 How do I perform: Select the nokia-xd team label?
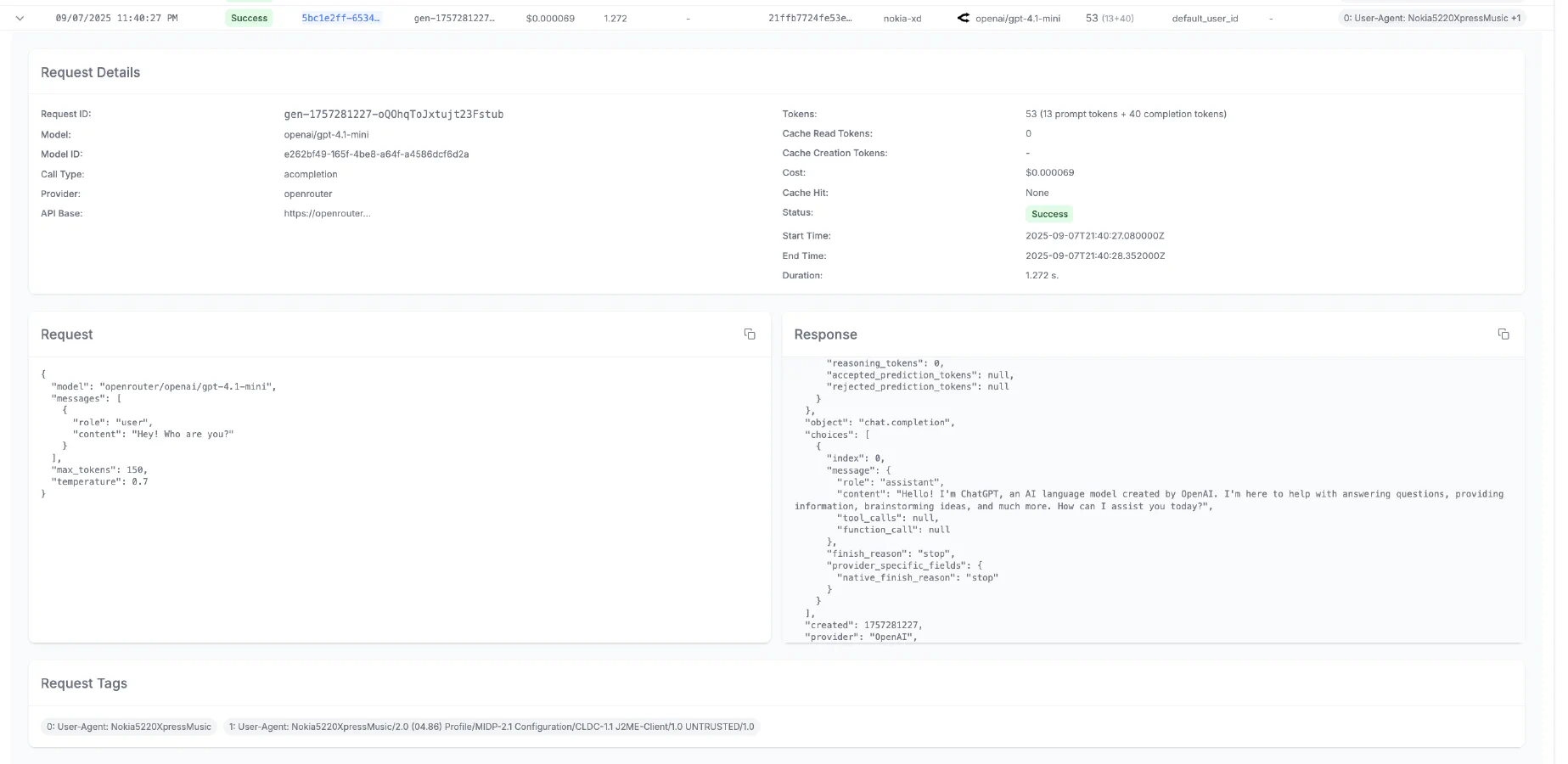(x=902, y=18)
